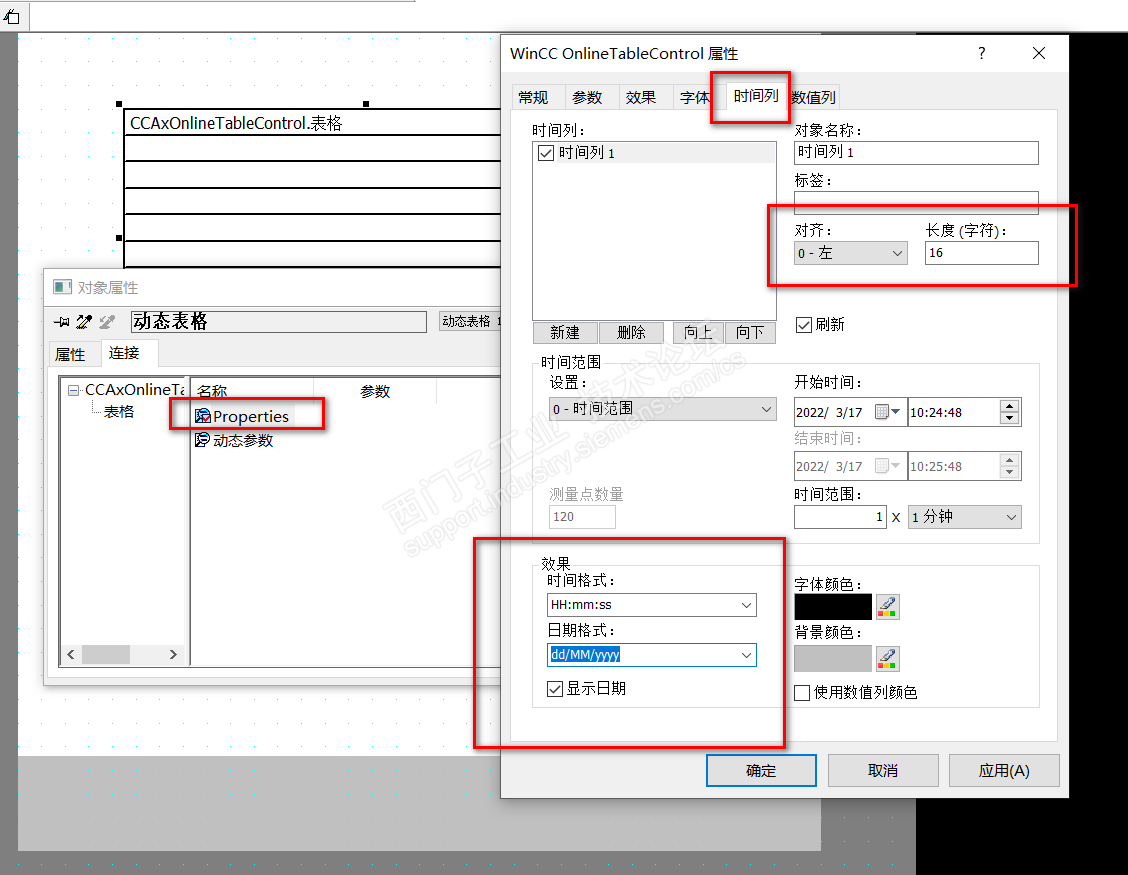1128x875 pixels.
Task: Open the 设置 dropdown showing 0 - 时间范围
Action: tap(662, 409)
